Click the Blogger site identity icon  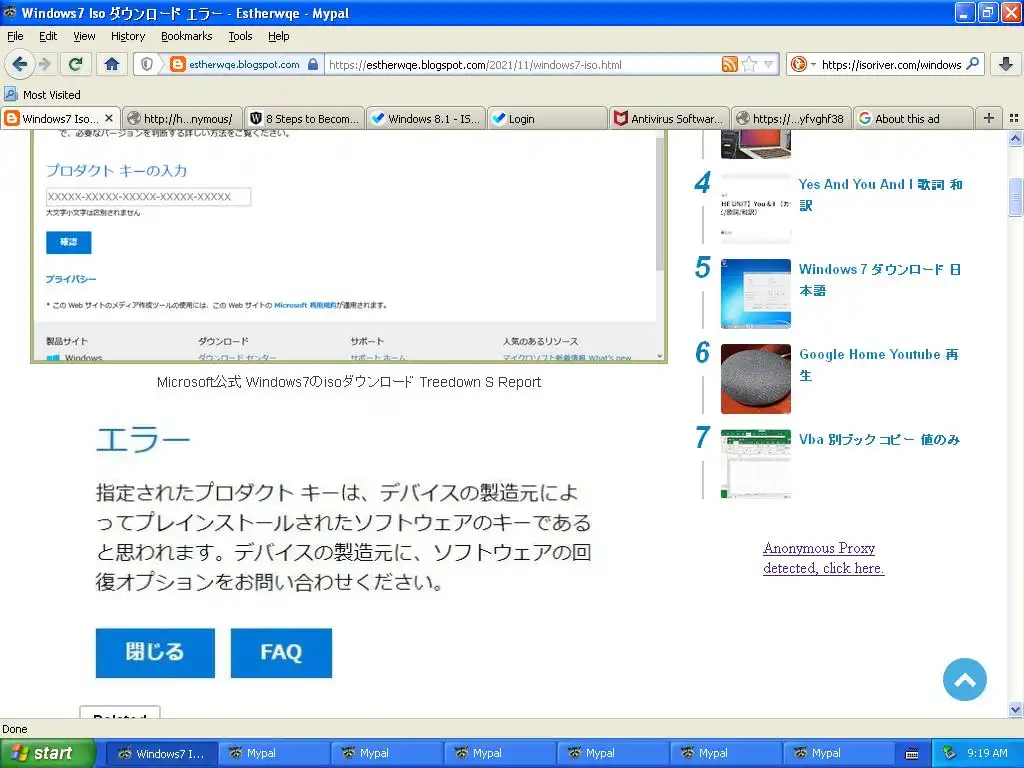click(177, 65)
